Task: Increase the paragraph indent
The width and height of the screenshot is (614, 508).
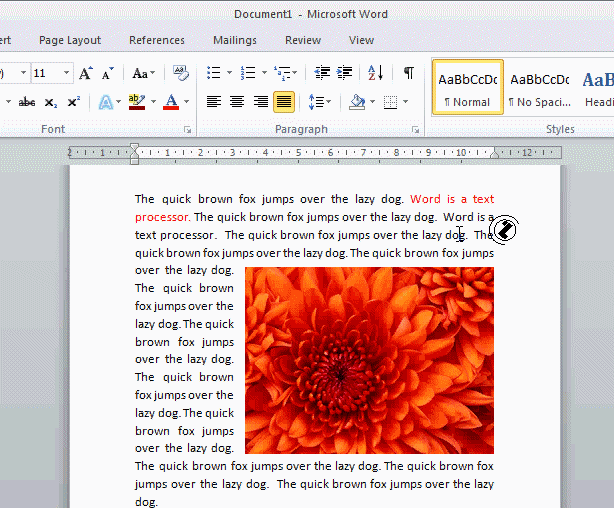Action: [345, 73]
